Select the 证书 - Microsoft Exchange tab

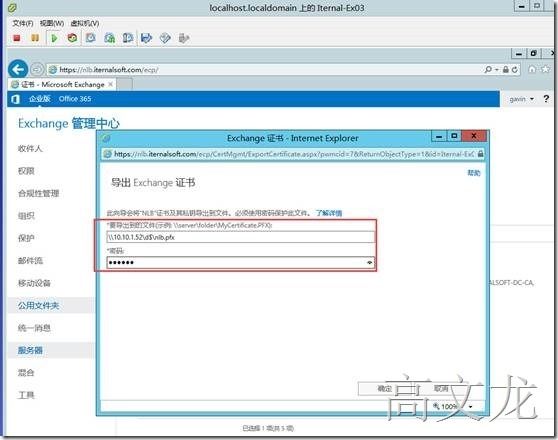62,84
